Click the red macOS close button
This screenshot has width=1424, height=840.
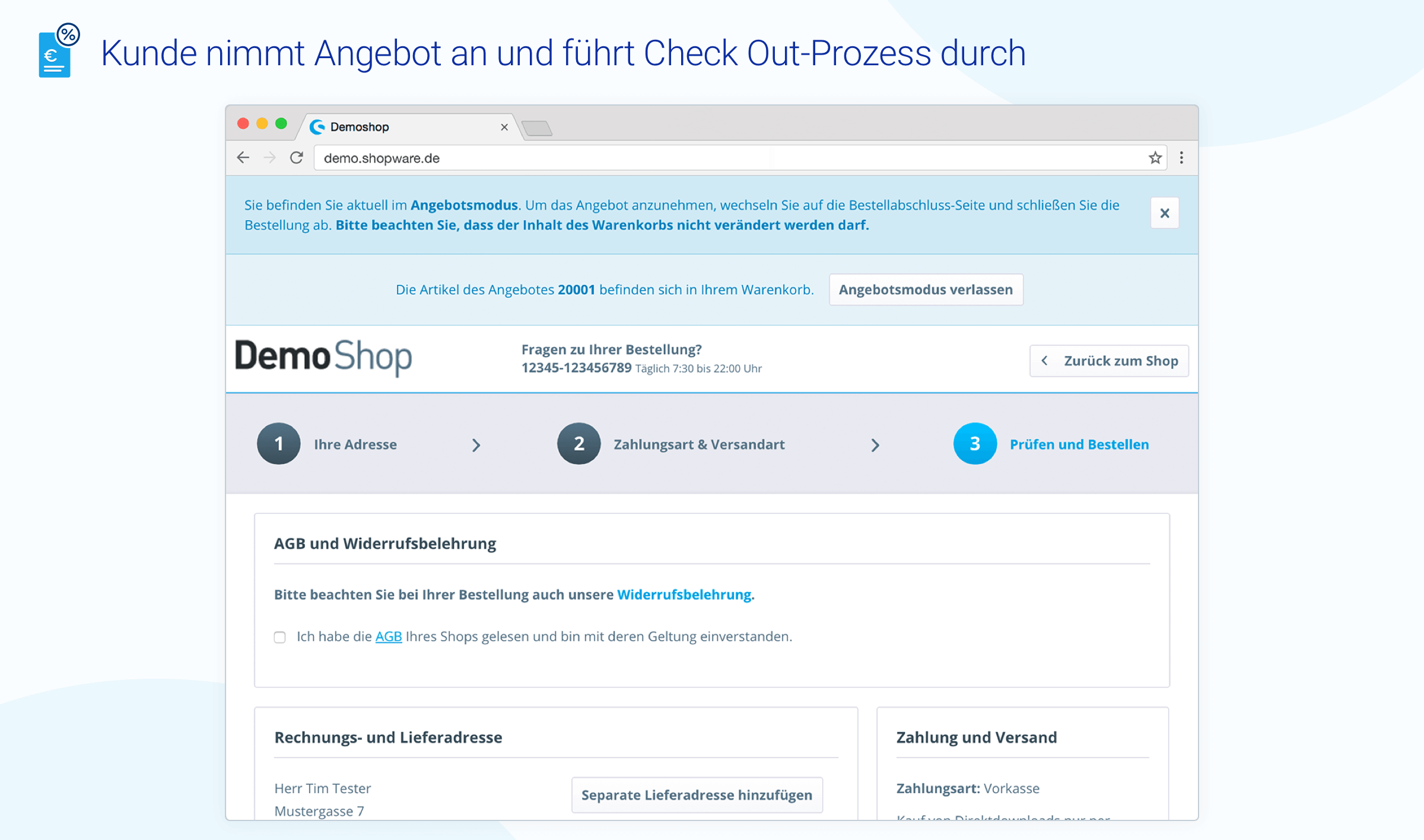243,123
